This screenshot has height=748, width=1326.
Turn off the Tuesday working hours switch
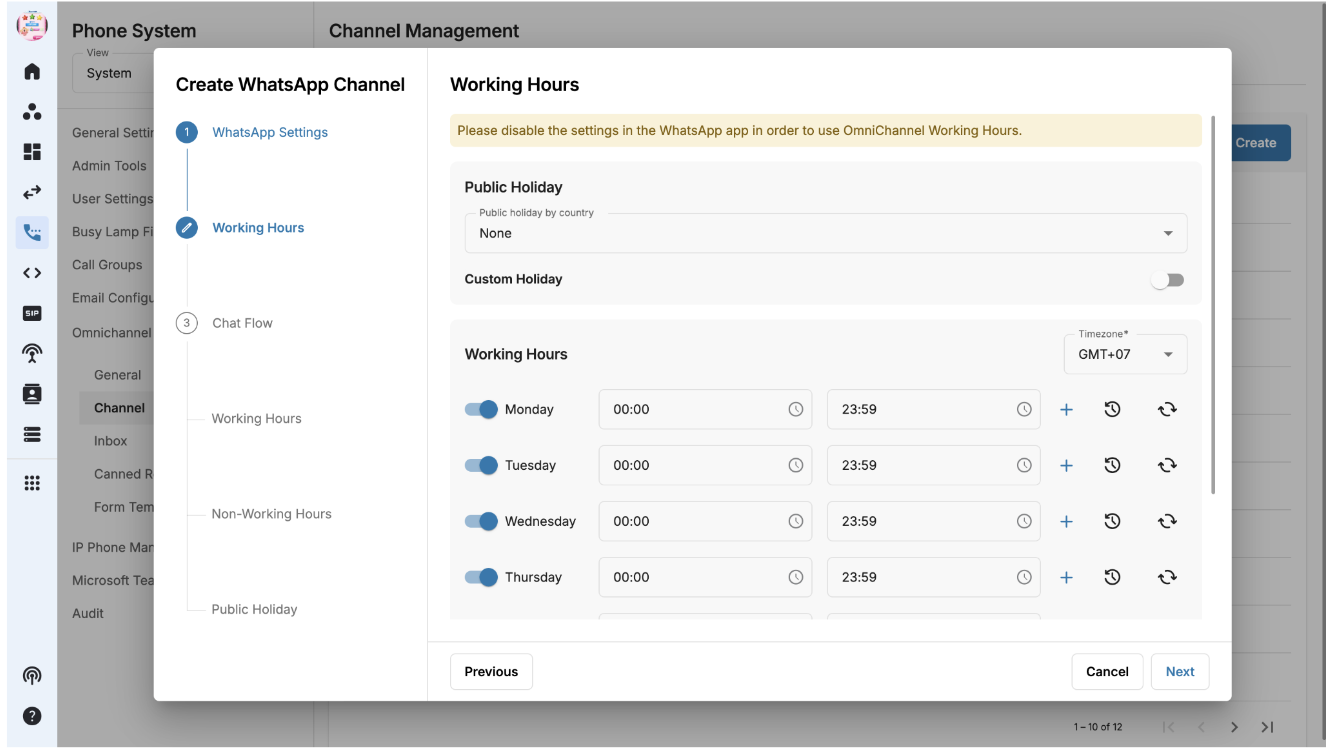[481, 465]
